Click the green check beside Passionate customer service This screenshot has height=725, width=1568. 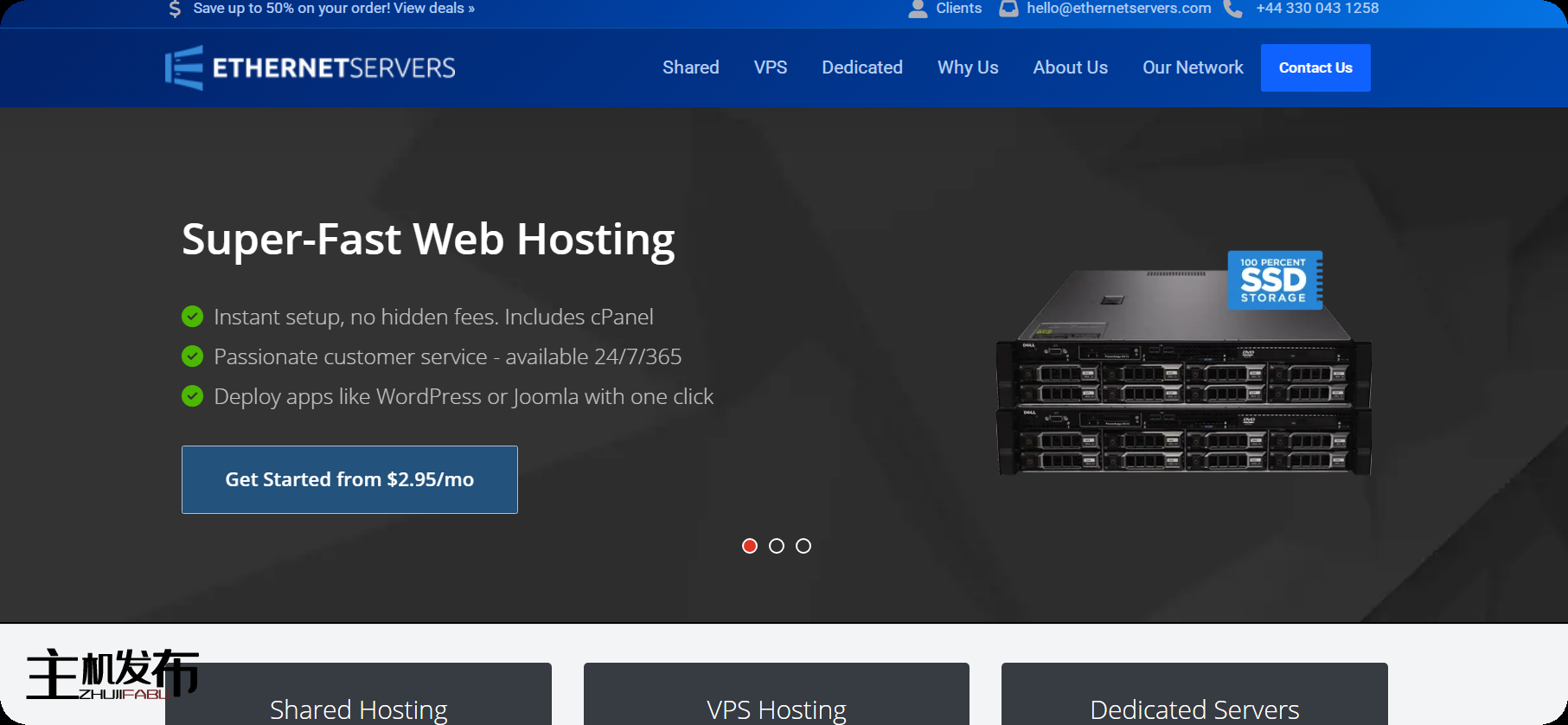pyautogui.click(x=192, y=356)
